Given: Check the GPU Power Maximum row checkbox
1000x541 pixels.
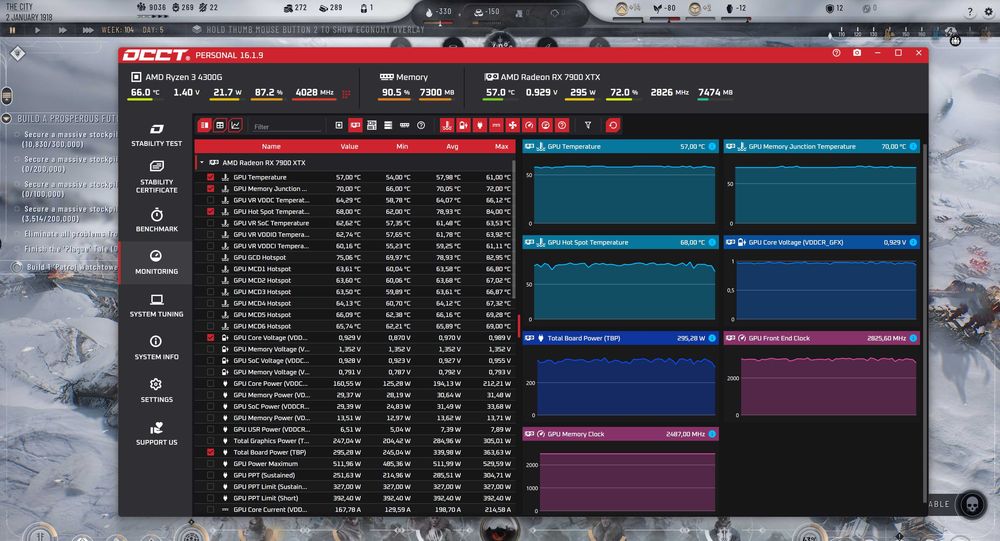Looking at the screenshot, I should pyautogui.click(x=210, y=464).
